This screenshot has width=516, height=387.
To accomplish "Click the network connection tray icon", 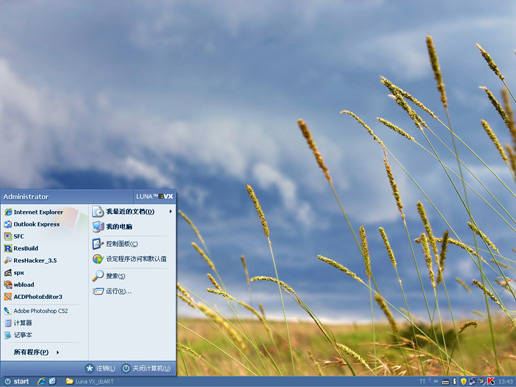I will point(472,381).
